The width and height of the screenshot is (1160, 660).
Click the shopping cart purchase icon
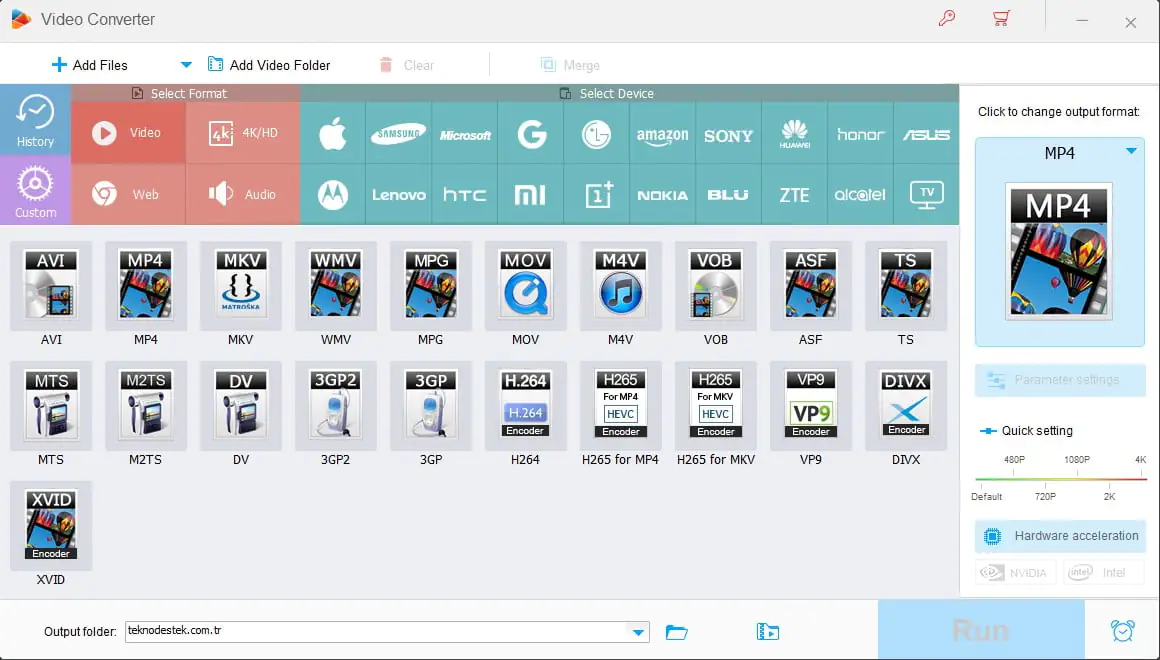click(x=1000, y=19)
